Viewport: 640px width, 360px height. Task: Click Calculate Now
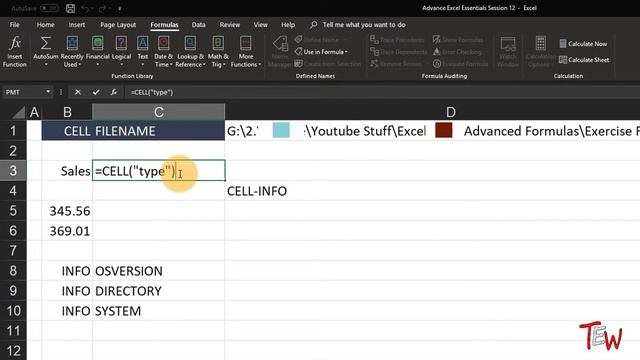(x=583, y=44)
